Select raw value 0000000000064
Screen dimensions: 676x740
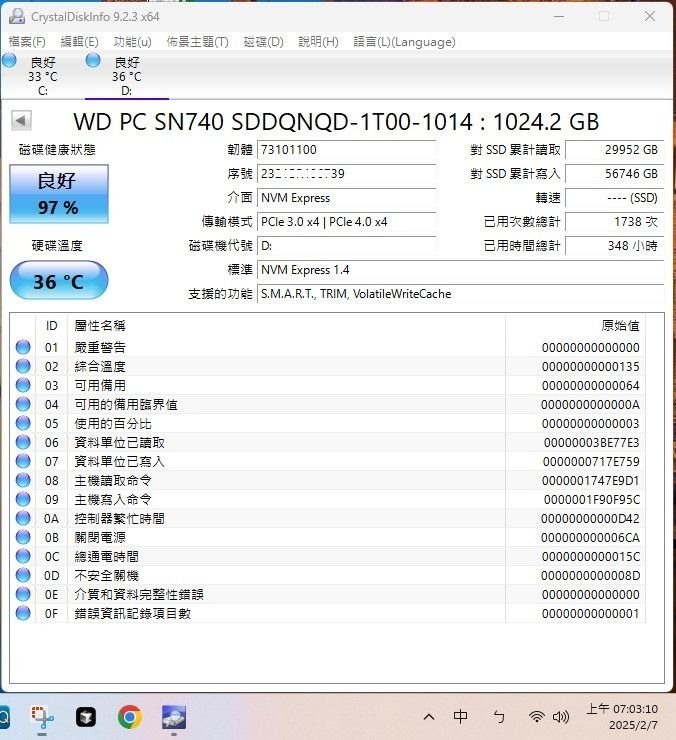point(591,386)
